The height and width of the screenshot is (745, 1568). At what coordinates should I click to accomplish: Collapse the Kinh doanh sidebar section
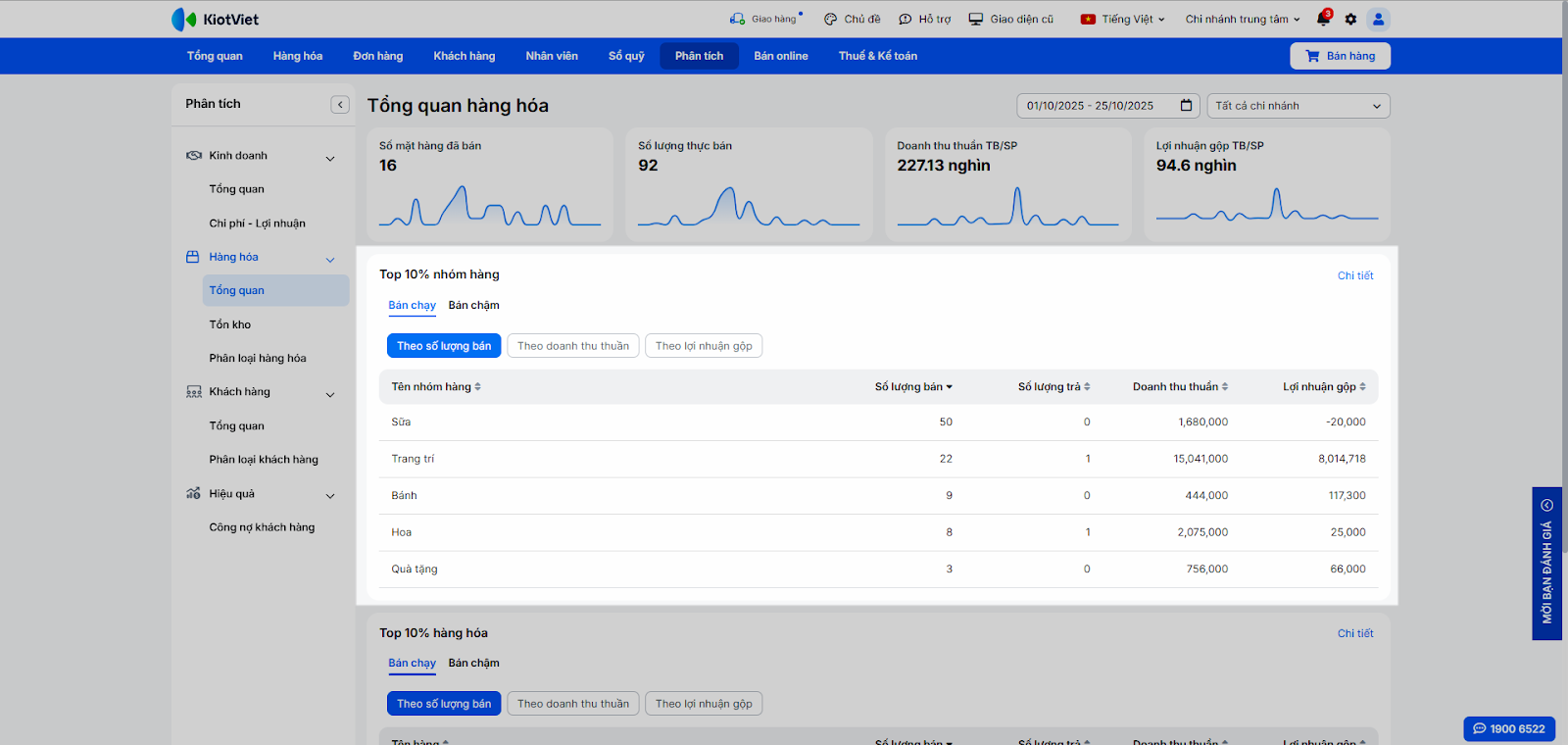tap(330, 157)
